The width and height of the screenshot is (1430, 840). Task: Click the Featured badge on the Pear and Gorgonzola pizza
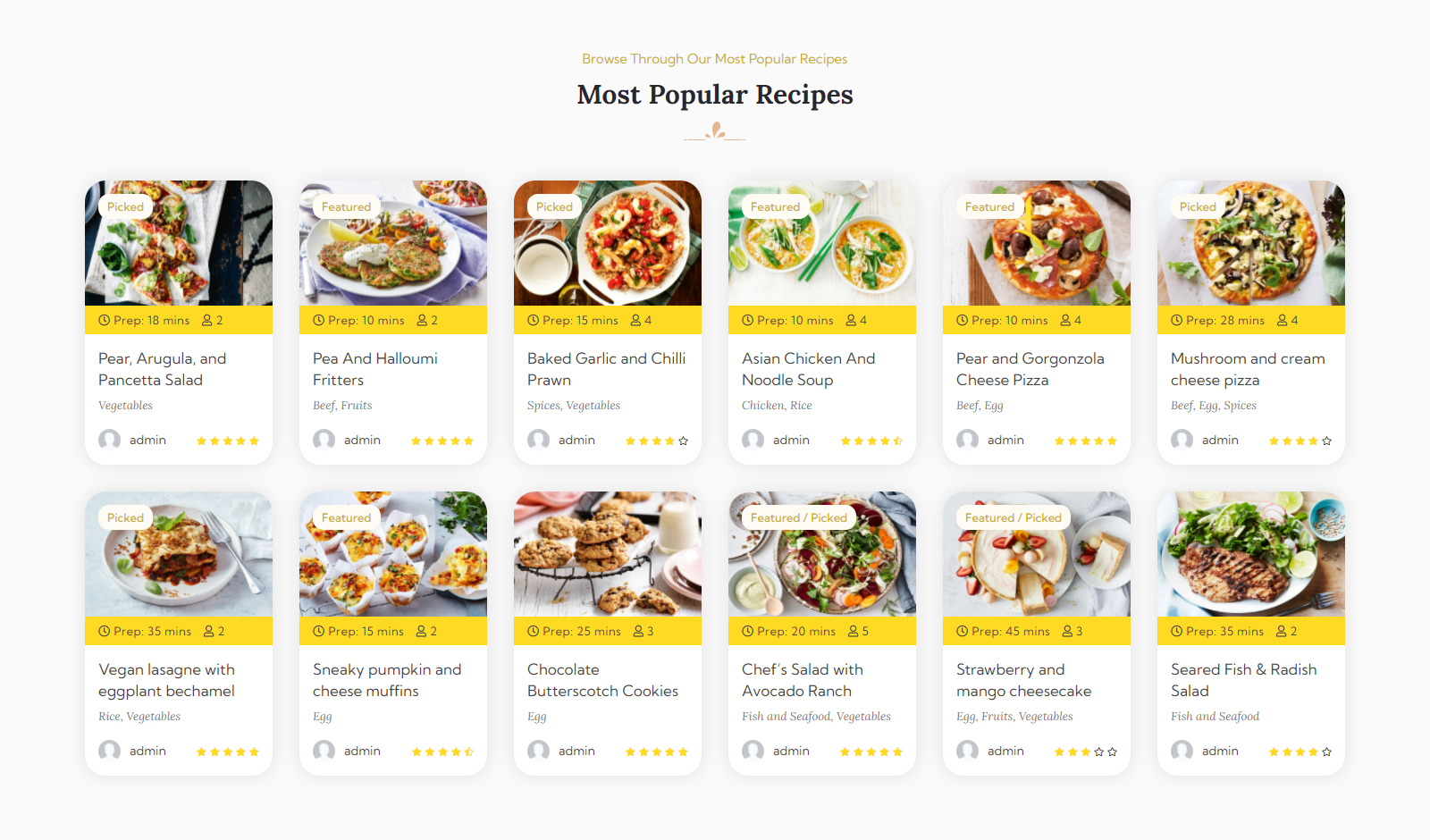989,206
